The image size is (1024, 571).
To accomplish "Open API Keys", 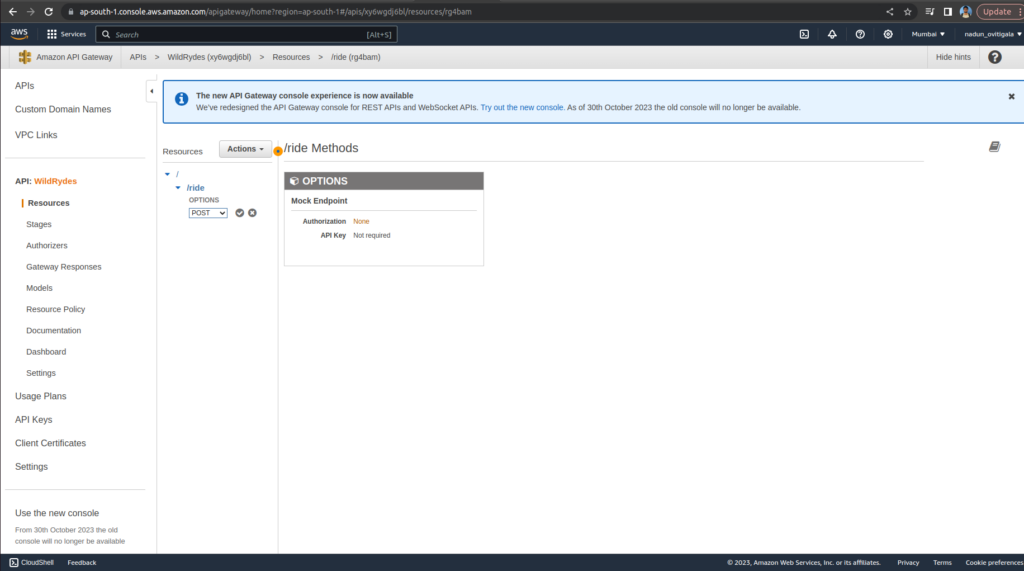I will tap(33, 419).
